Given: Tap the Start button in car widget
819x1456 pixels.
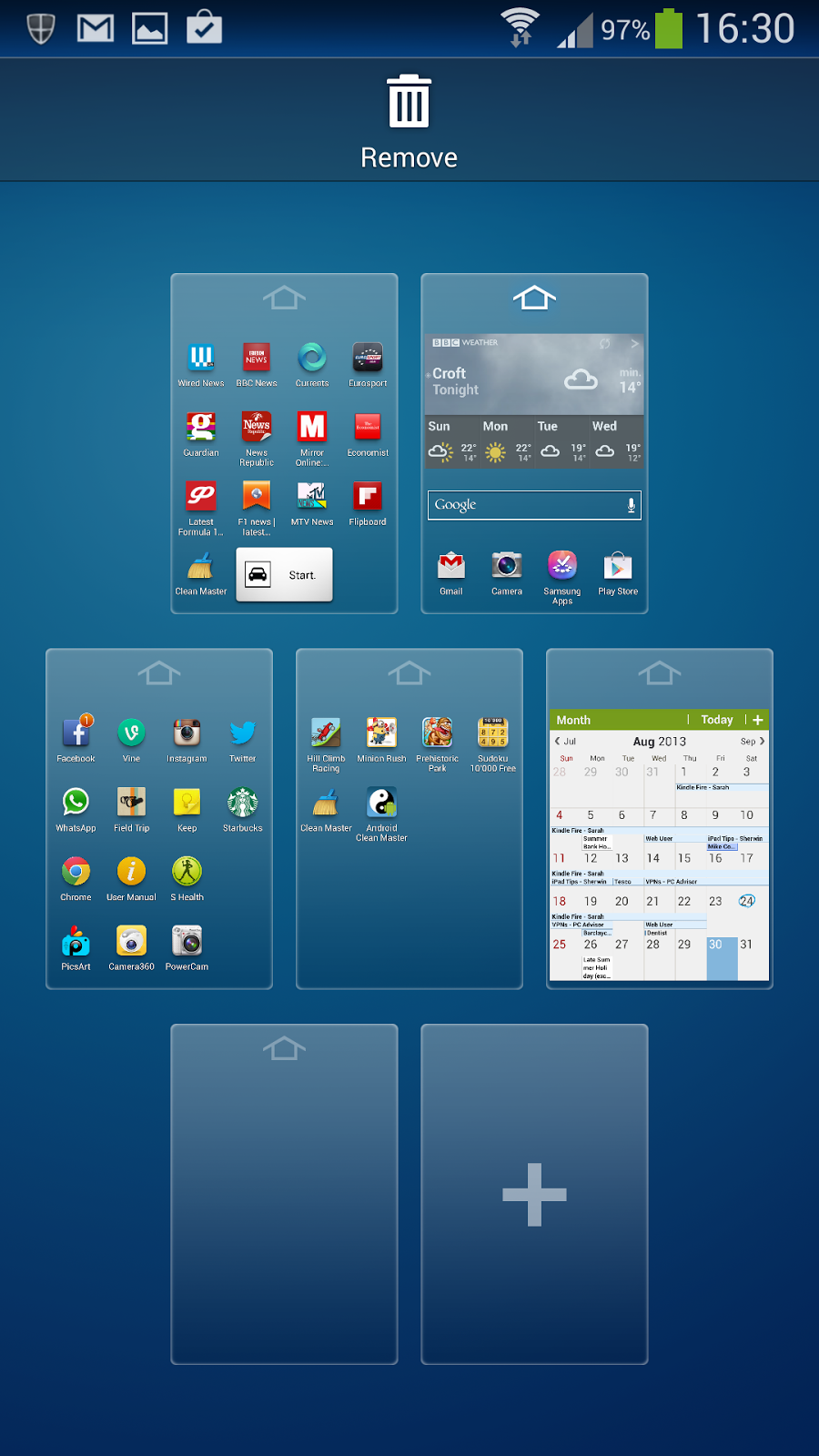Looking at the screenshot, I should (284, 575).
